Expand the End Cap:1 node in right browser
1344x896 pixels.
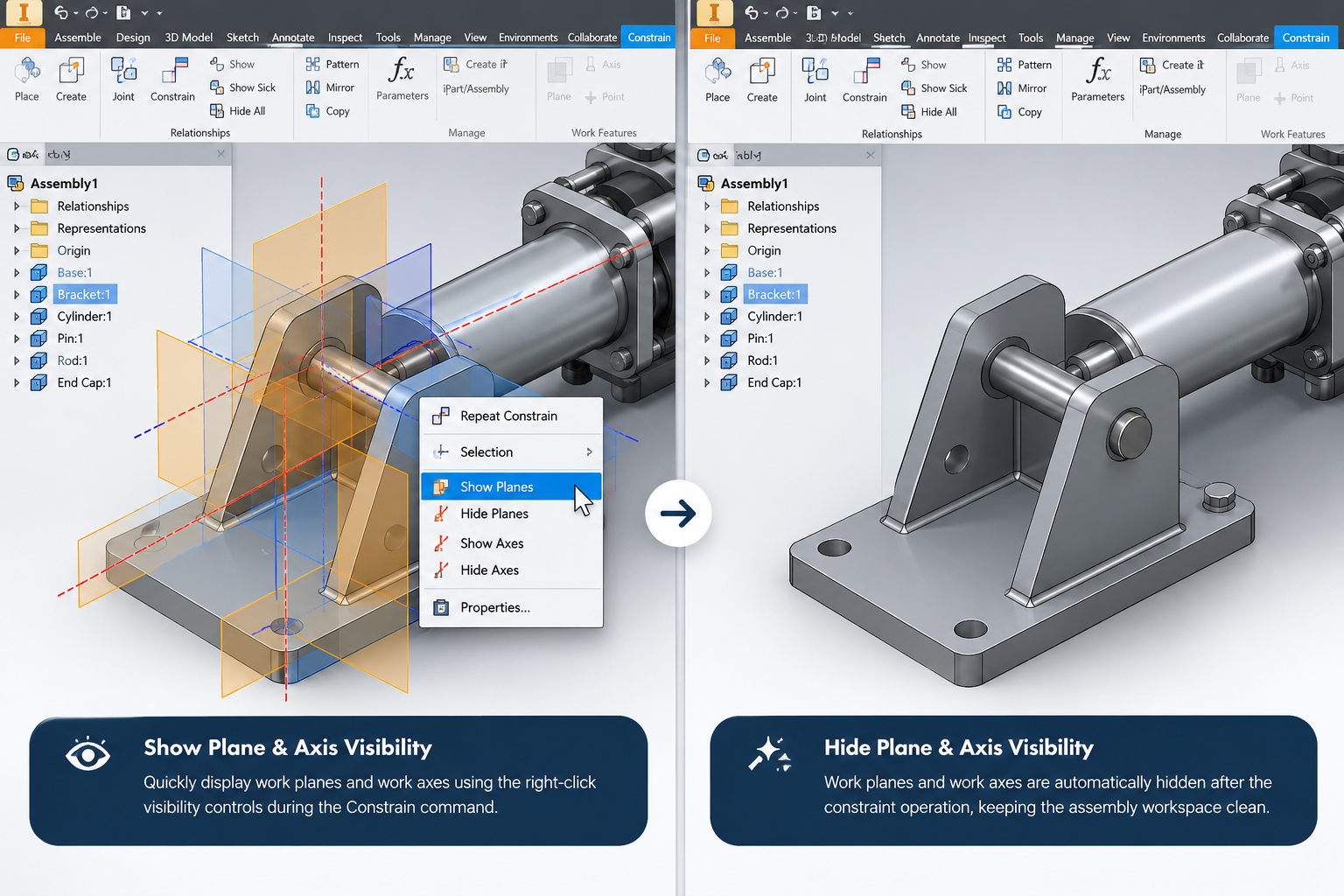pyautogui.click(x=707, y=382)
